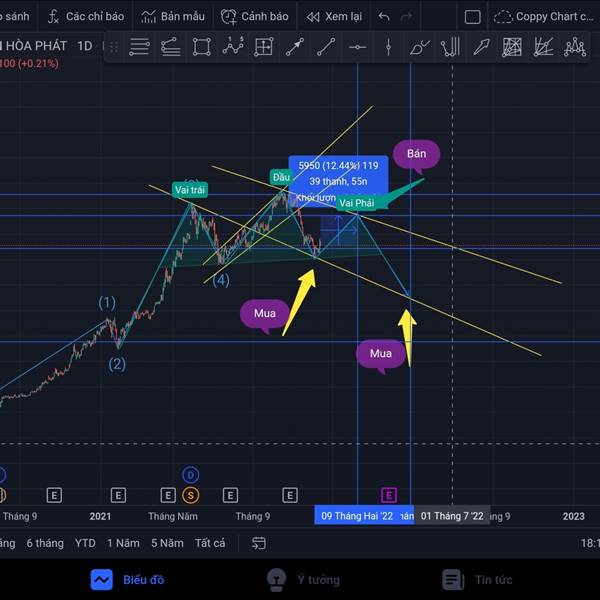Undo the last chart action

point(384,16)
